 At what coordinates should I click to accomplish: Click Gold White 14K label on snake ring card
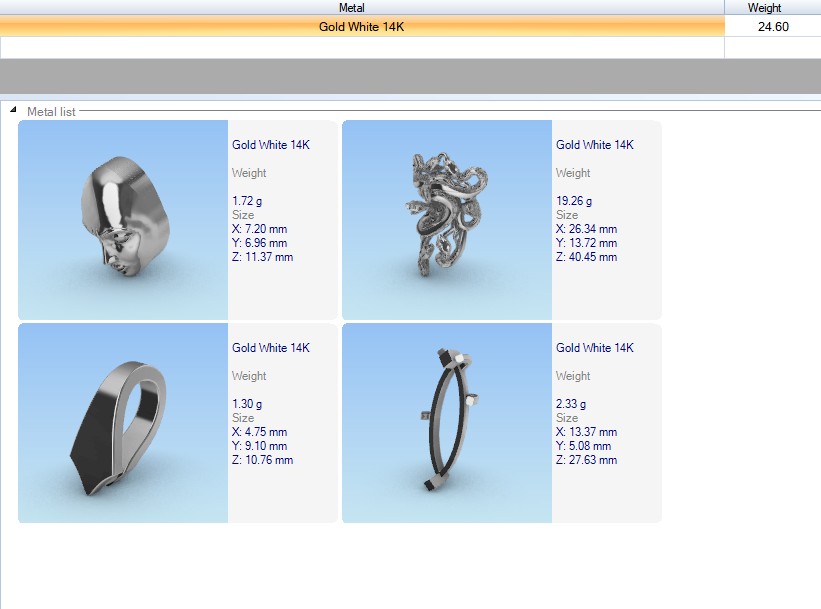[x=595, y=145]
